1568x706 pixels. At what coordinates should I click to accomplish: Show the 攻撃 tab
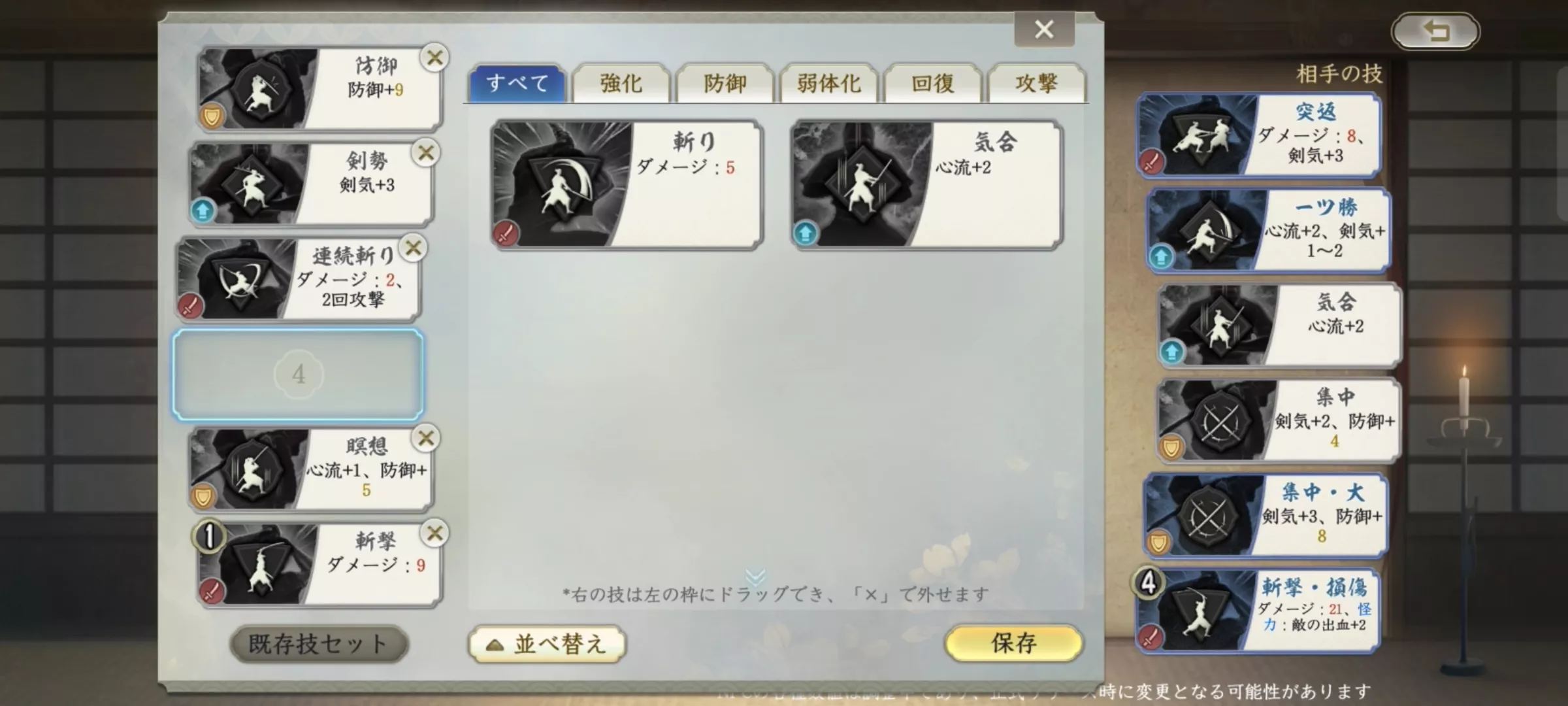pyautogui.click(x=1037, y=84)
